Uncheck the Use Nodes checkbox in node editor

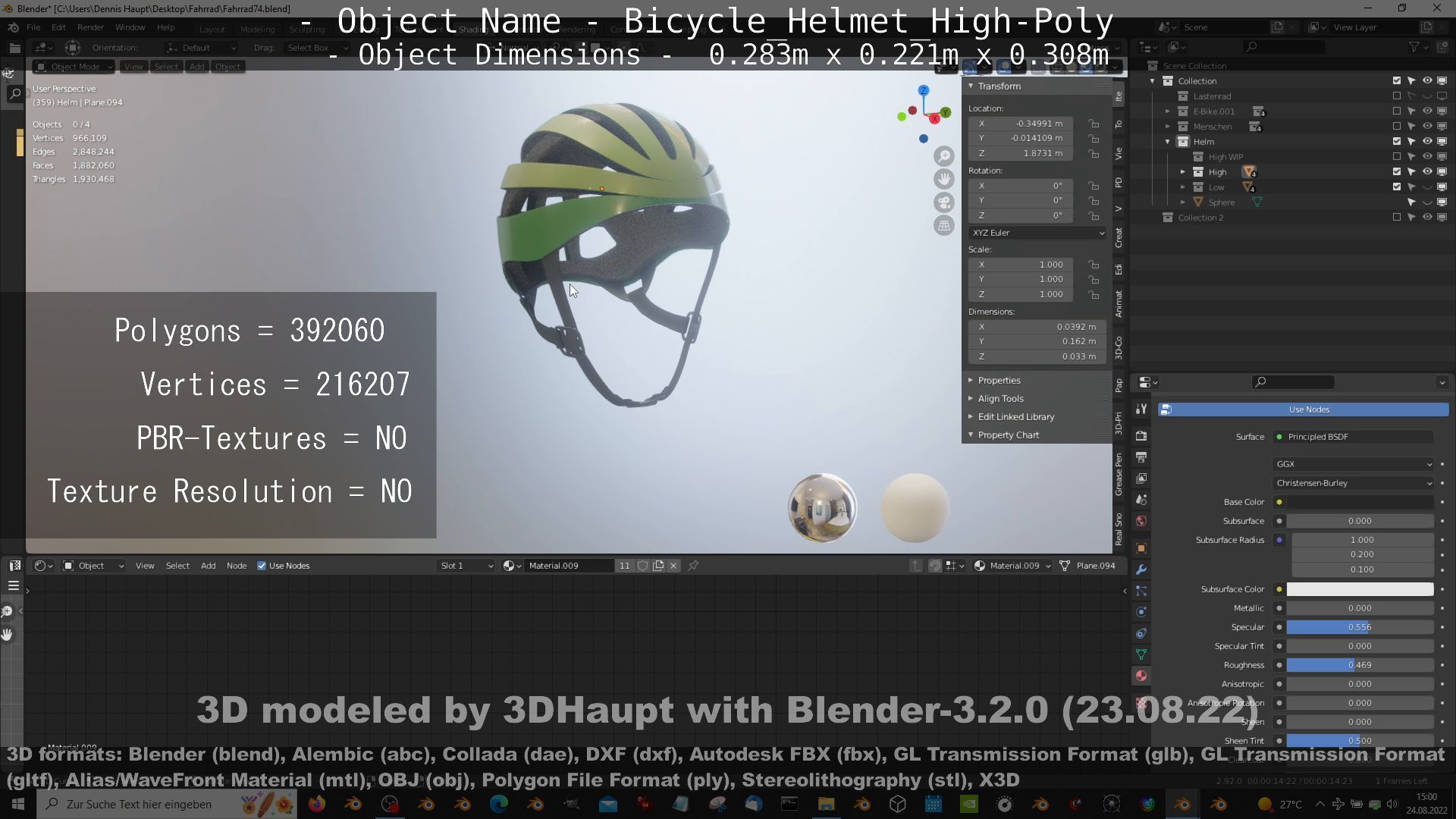(262, 566)
